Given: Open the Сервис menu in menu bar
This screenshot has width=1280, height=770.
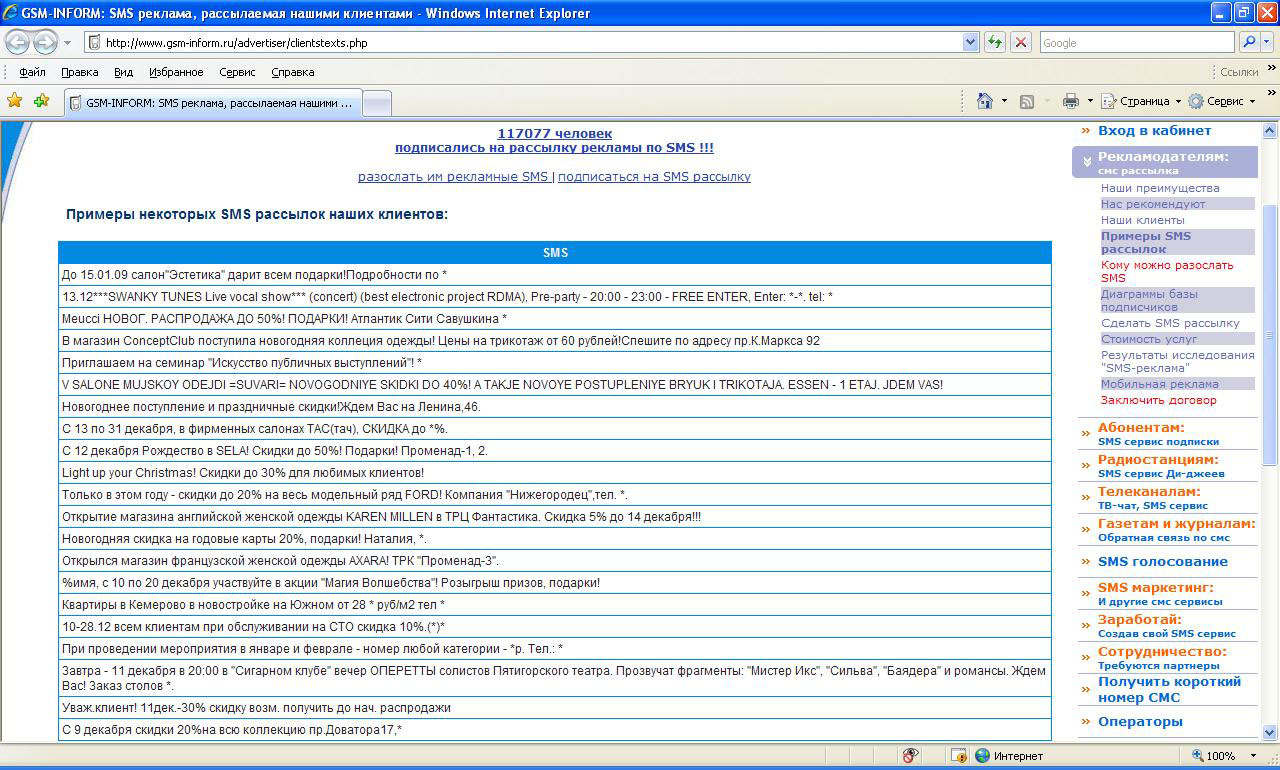Looking at the screenshot, I should click(237, 72).
